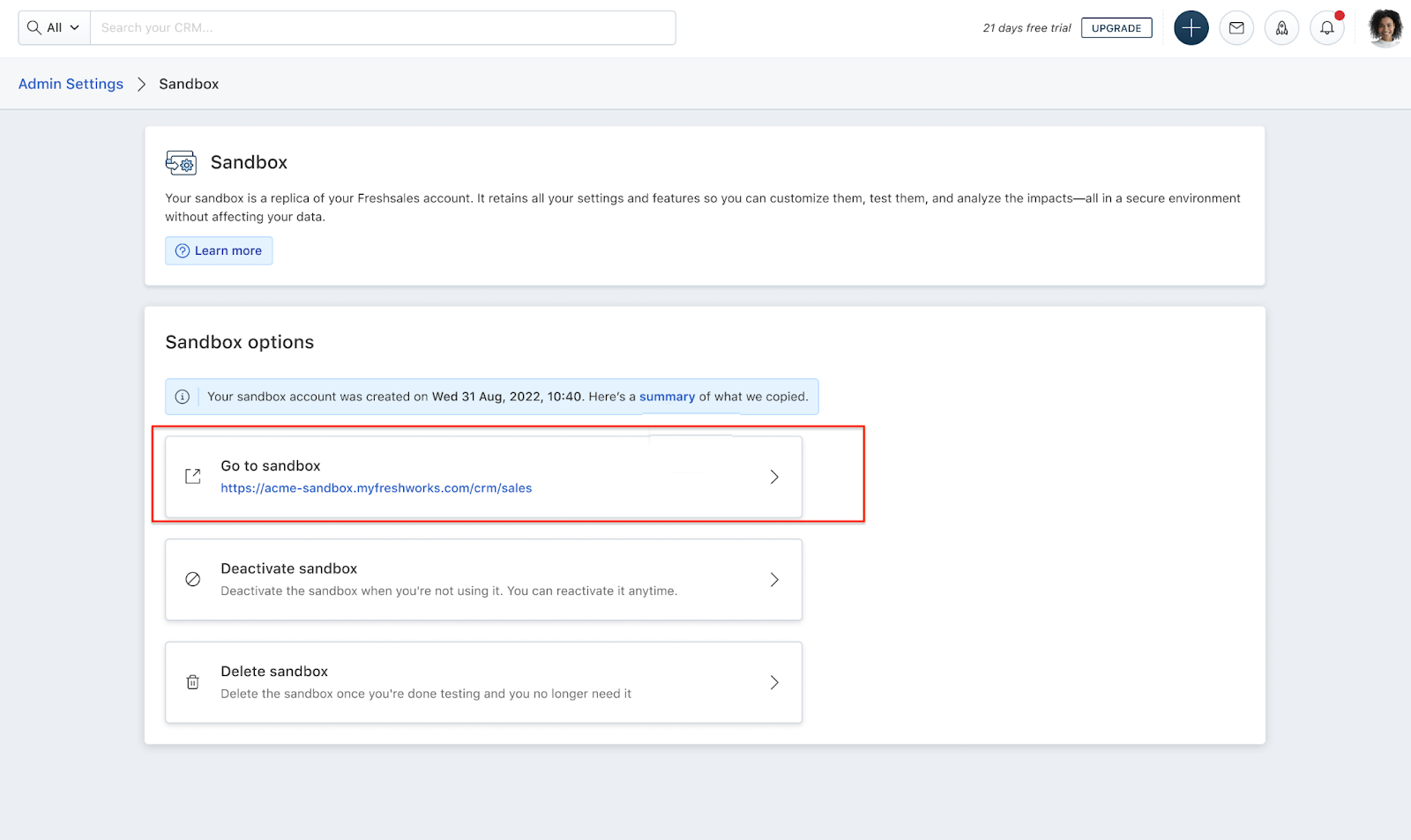Click the trash icon beside Delete sandbox
This screenshot has height=840, width=1411.
[192, 681]
